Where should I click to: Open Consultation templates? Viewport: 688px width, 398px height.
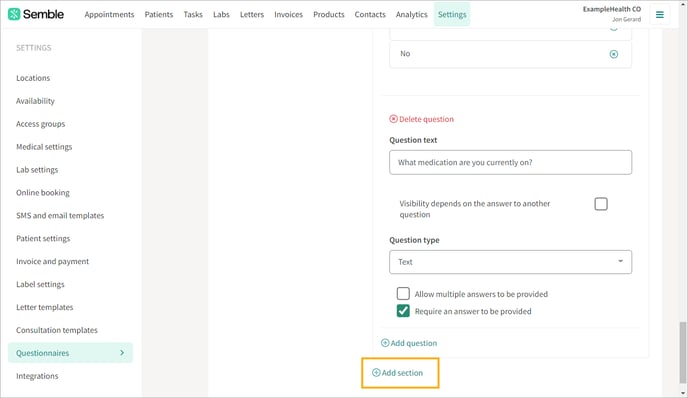point(57,330)
